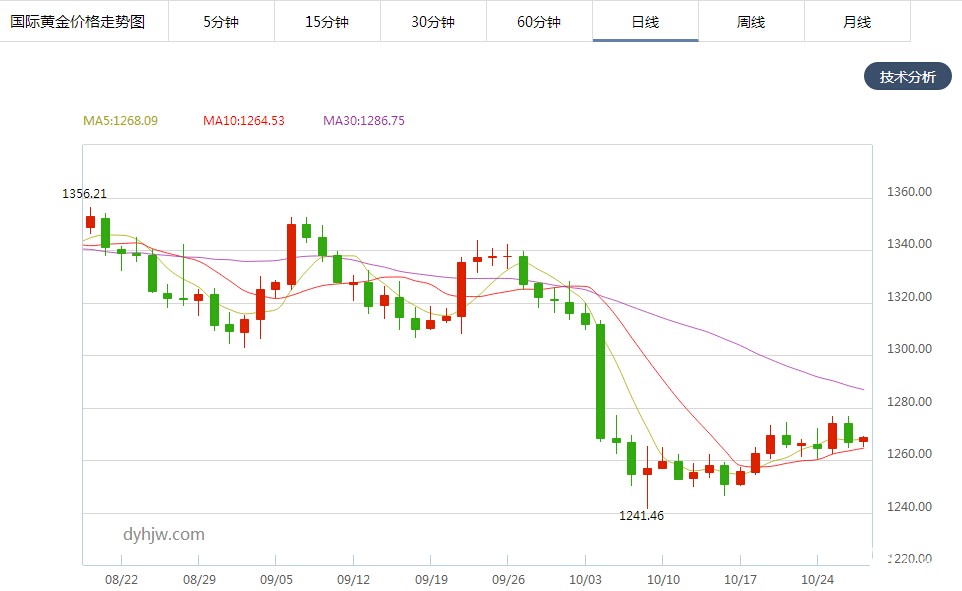
Task: Click the tall red candlestick at 09/05
Action: click(291, 254)
